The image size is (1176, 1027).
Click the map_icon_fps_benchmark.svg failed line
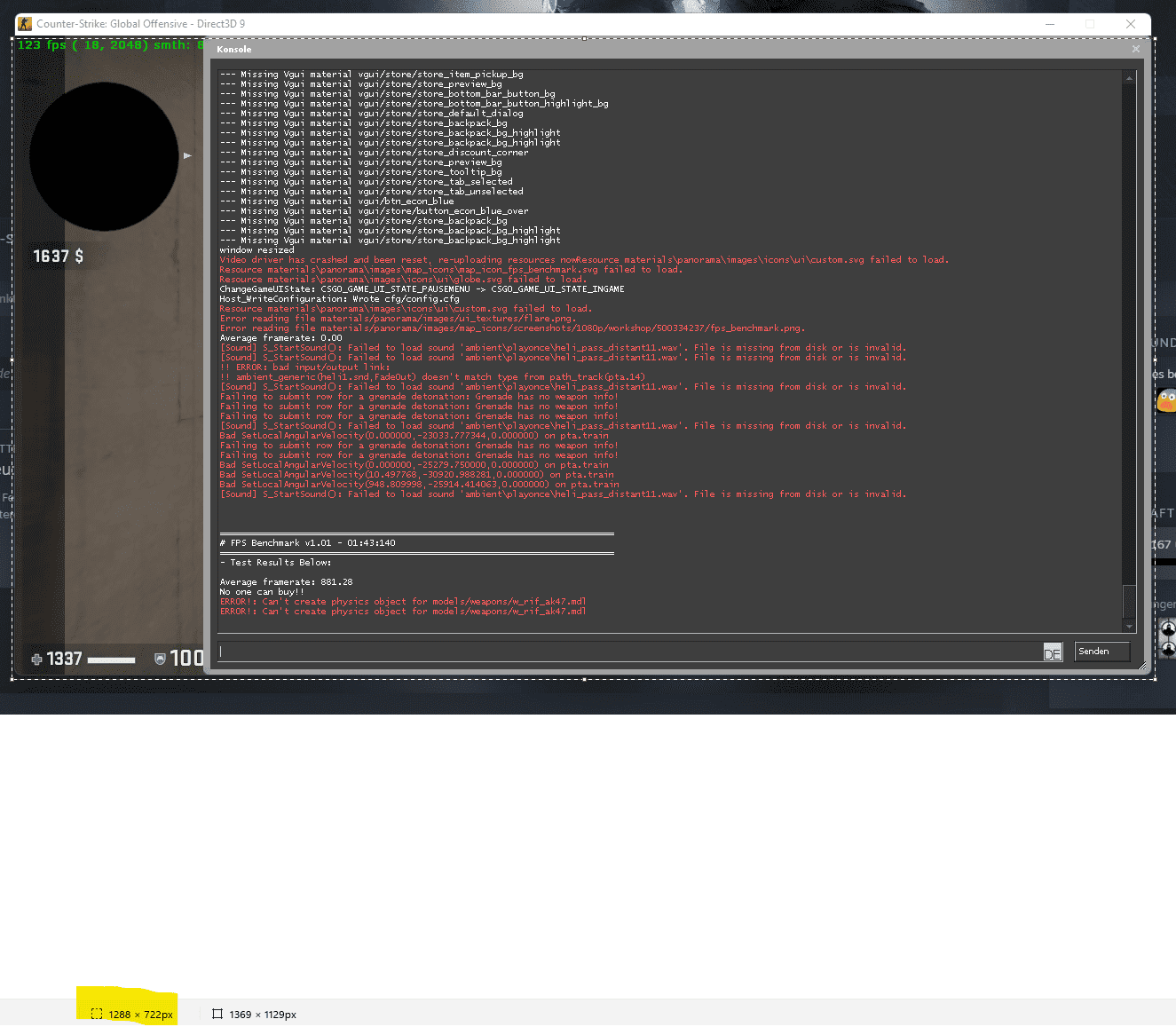(x=452, y=270)
